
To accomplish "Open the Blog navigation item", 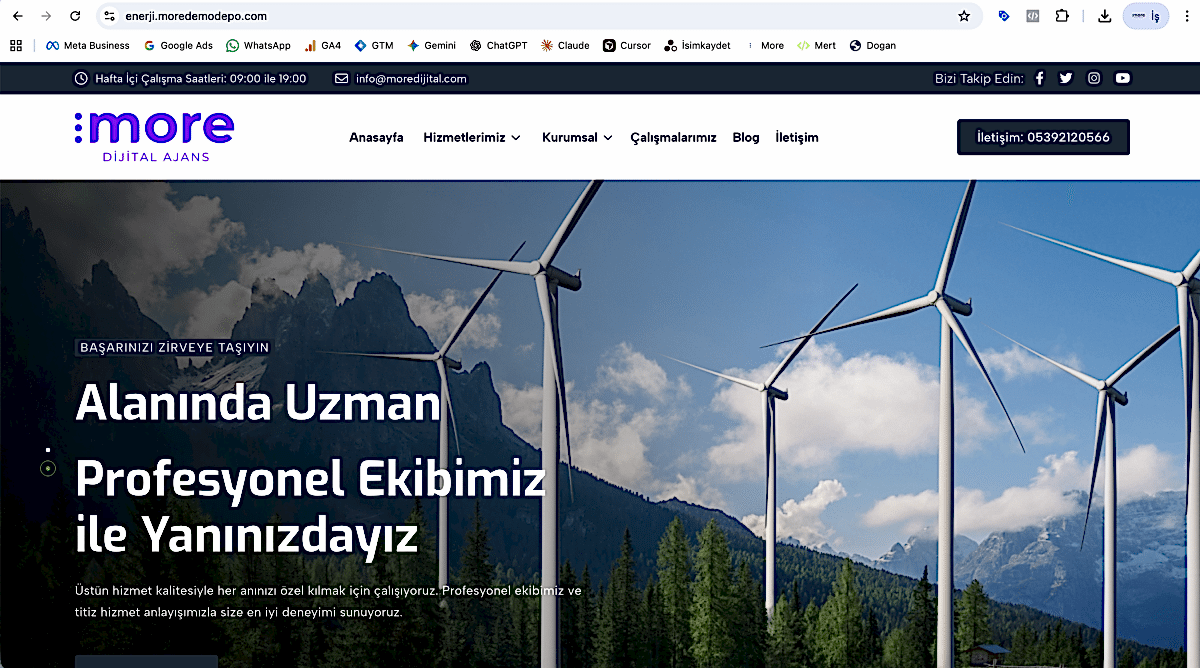I will click(745, 137).
